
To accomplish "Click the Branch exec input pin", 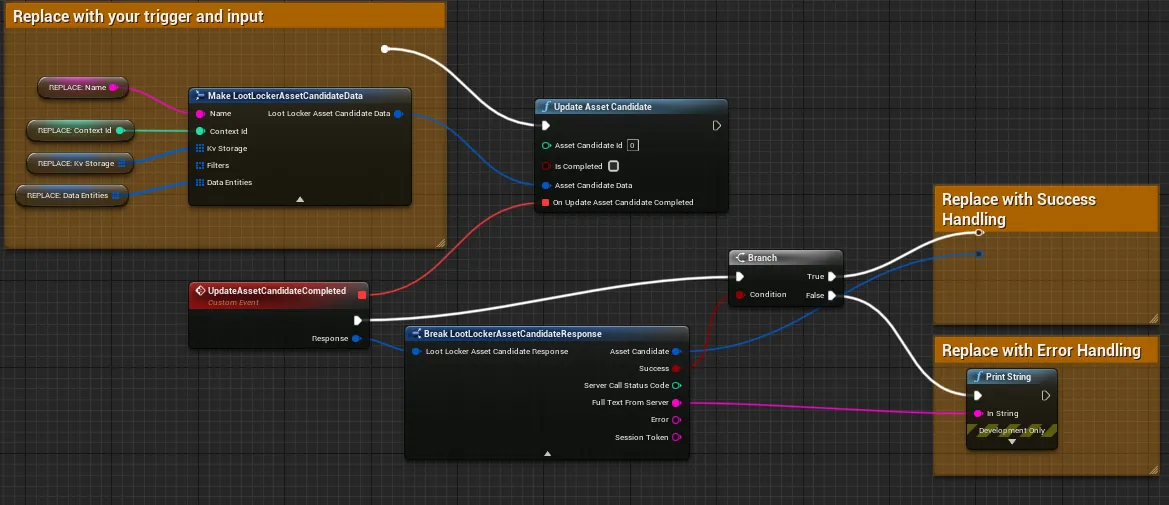I will 740,277.
